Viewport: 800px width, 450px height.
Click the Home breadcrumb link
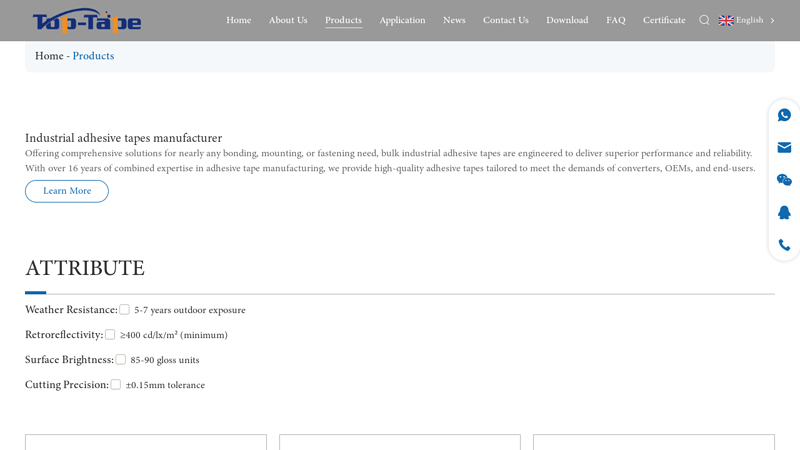(x=49, y=56)
